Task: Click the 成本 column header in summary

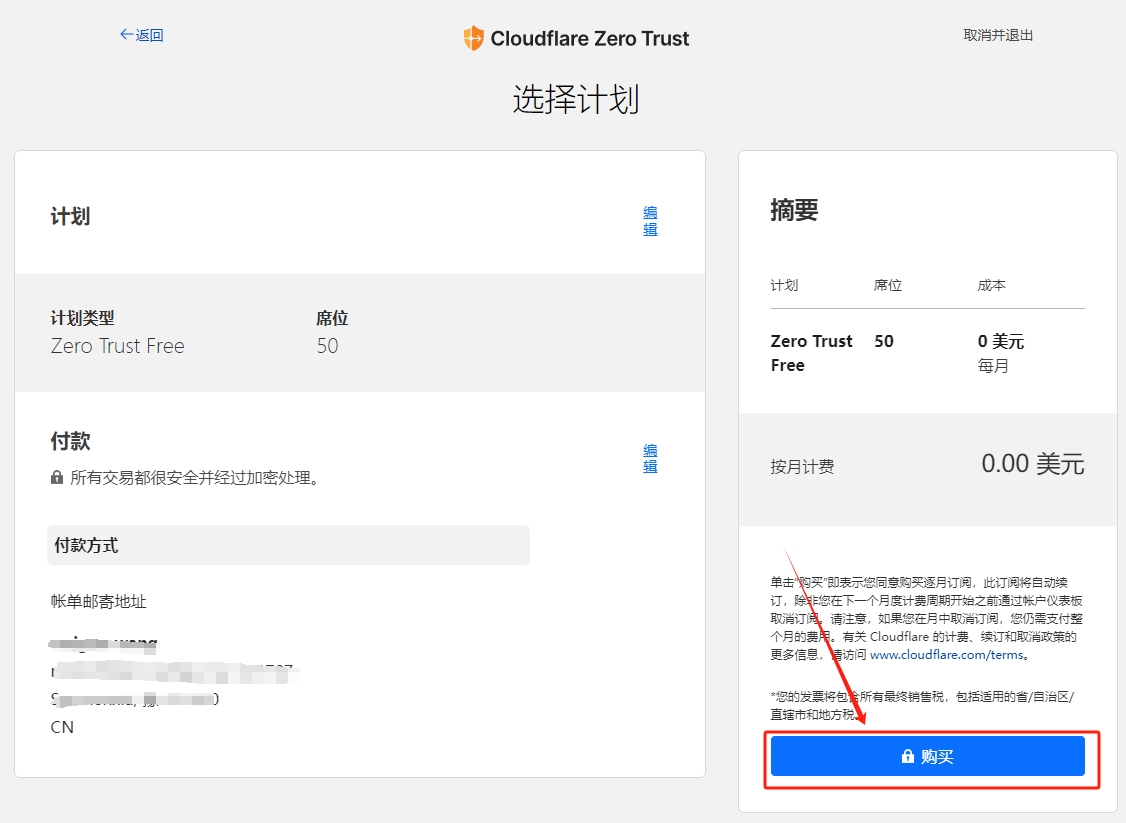Action: coord(991,285)
